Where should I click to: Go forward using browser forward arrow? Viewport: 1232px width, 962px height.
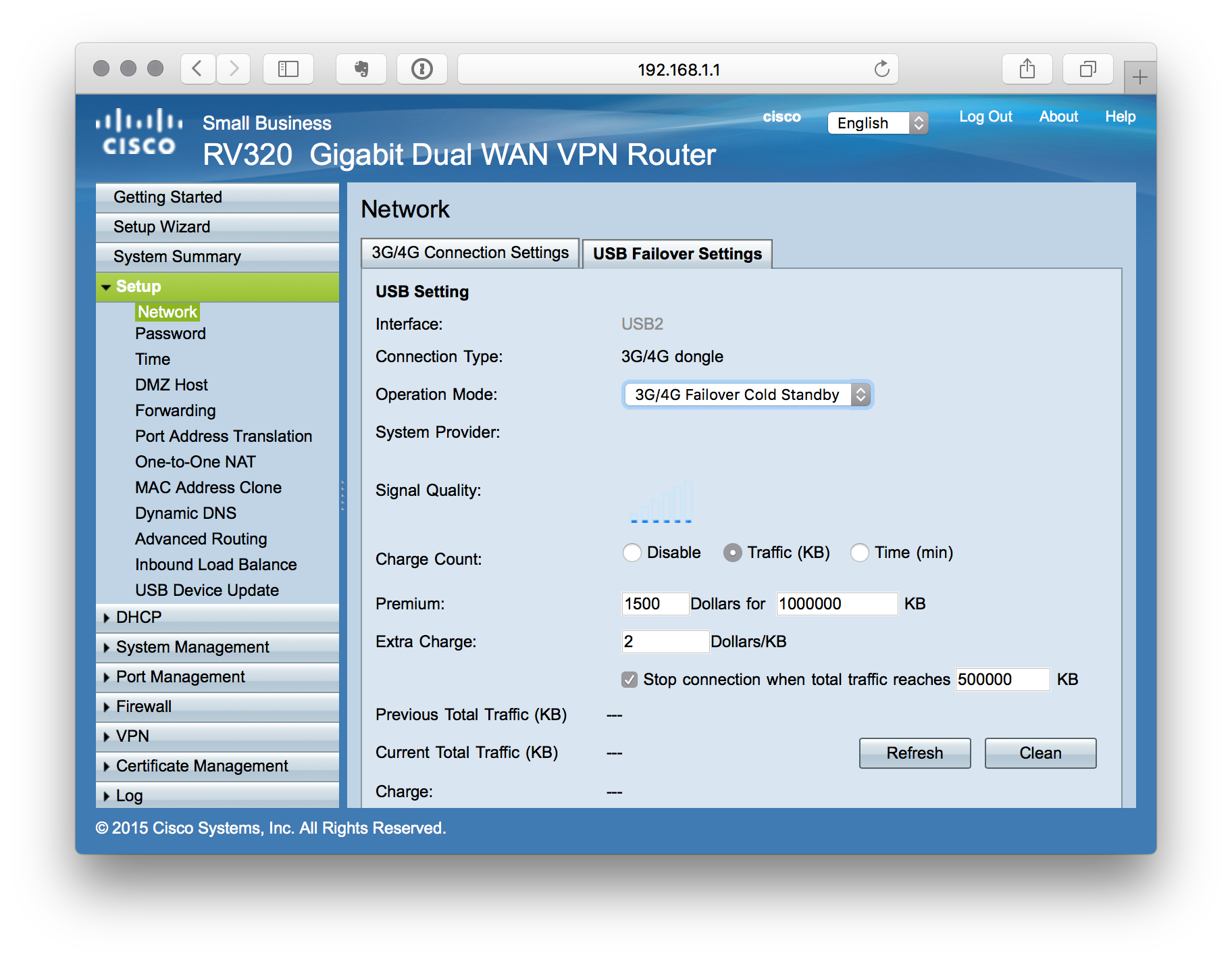coord(234,69)
